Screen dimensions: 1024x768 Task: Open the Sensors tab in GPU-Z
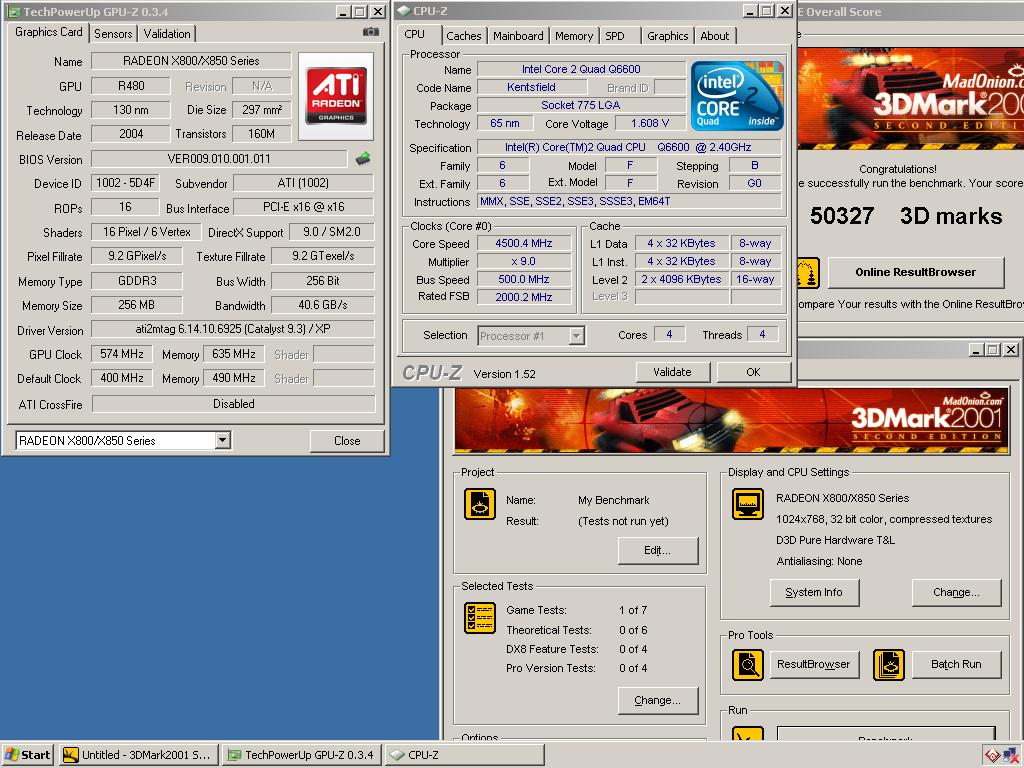pyautogui.click(x=113, y=34)
